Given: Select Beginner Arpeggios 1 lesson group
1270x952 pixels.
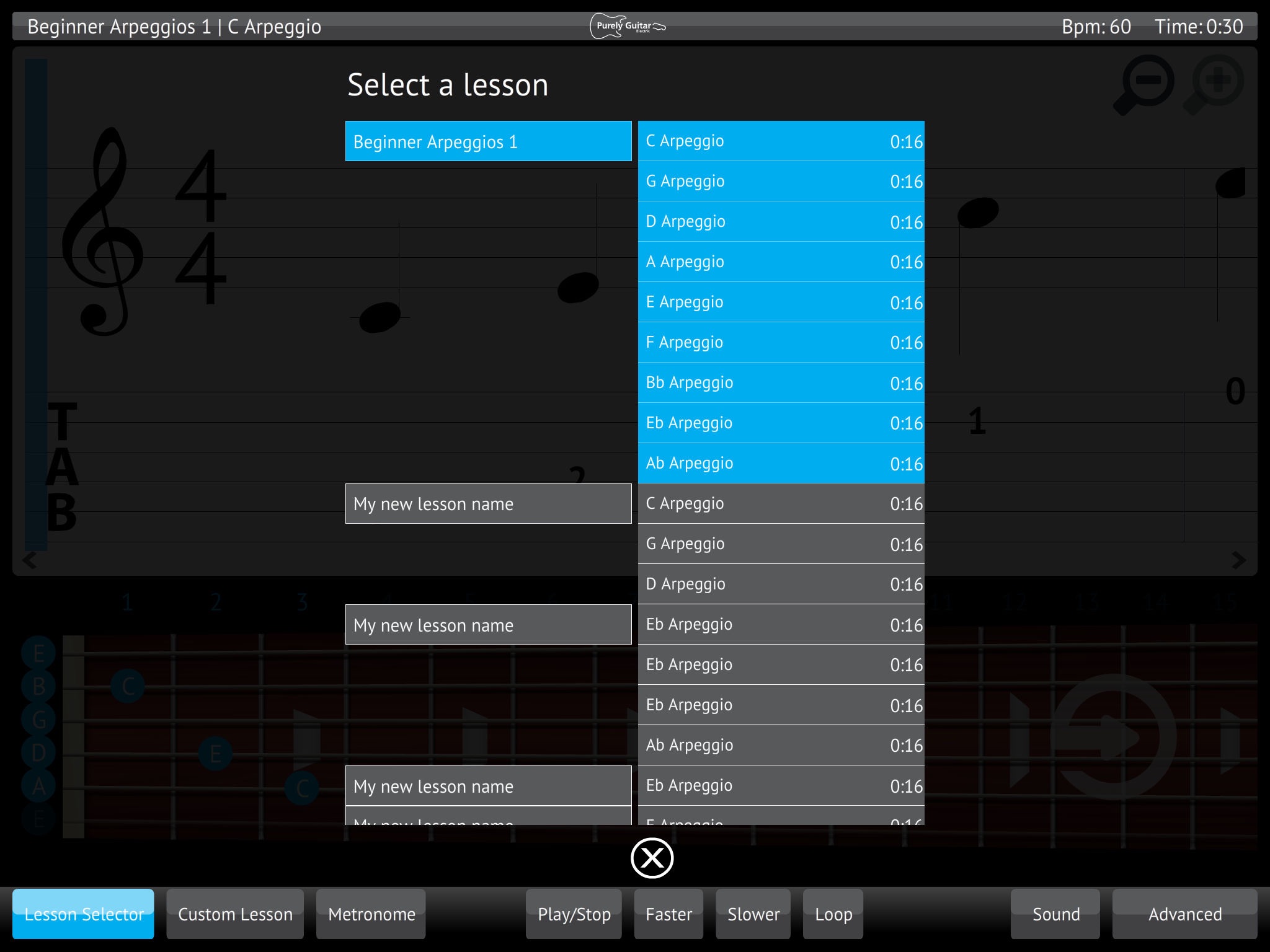Looking at the screenshot, I should [489, 141].
